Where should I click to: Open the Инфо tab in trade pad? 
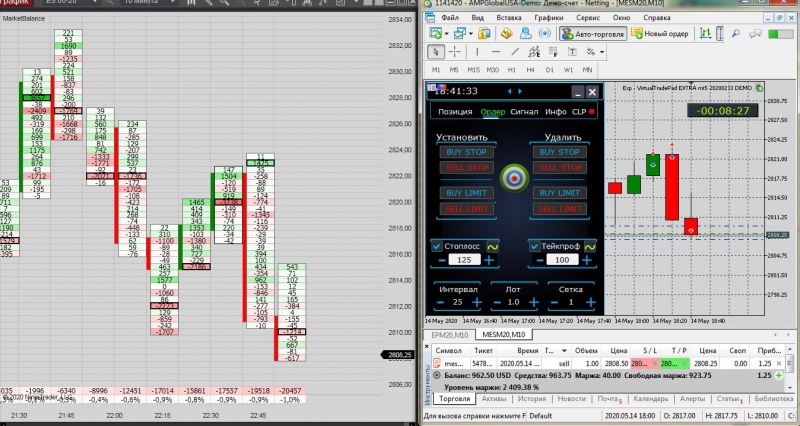point(555,112)
